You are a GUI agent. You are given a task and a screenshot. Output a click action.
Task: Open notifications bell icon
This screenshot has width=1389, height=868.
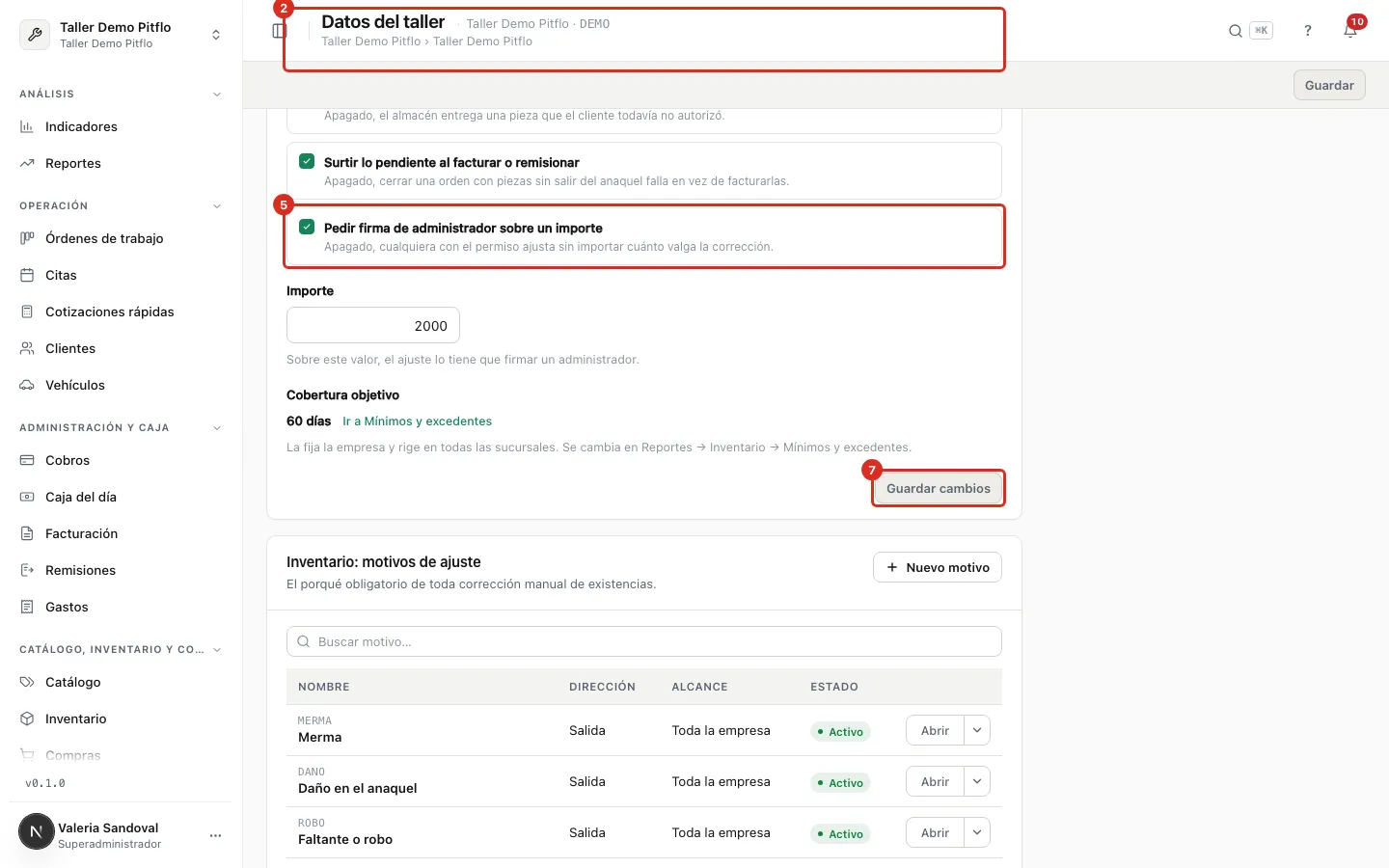tap(1350, 31)
